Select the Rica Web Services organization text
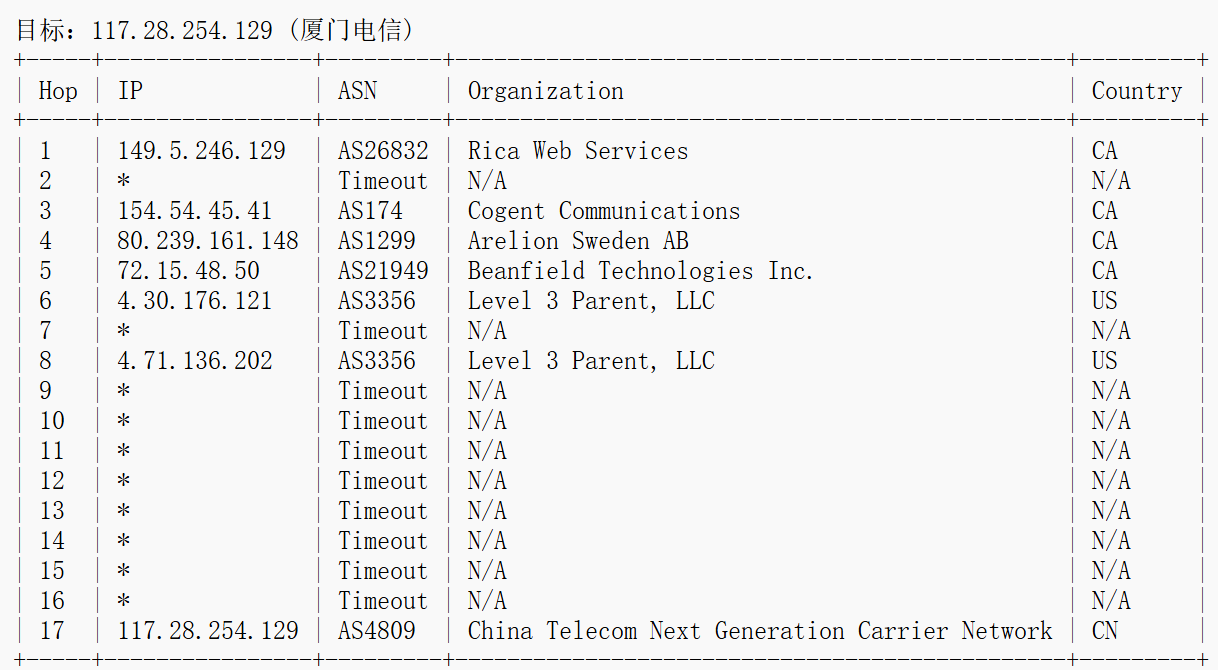 click(x=578, y=151)
